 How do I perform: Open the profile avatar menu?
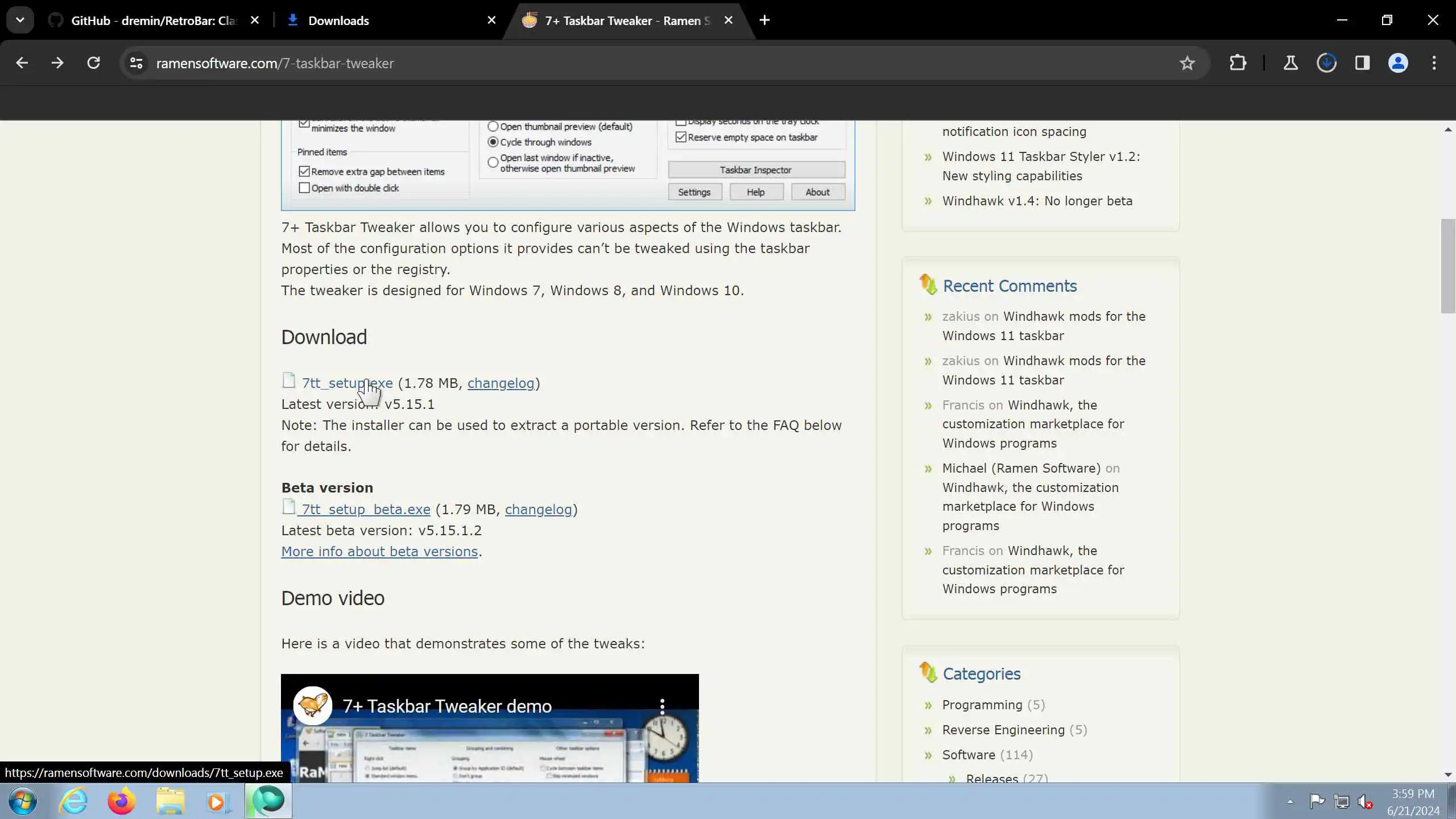point(1398,63)
